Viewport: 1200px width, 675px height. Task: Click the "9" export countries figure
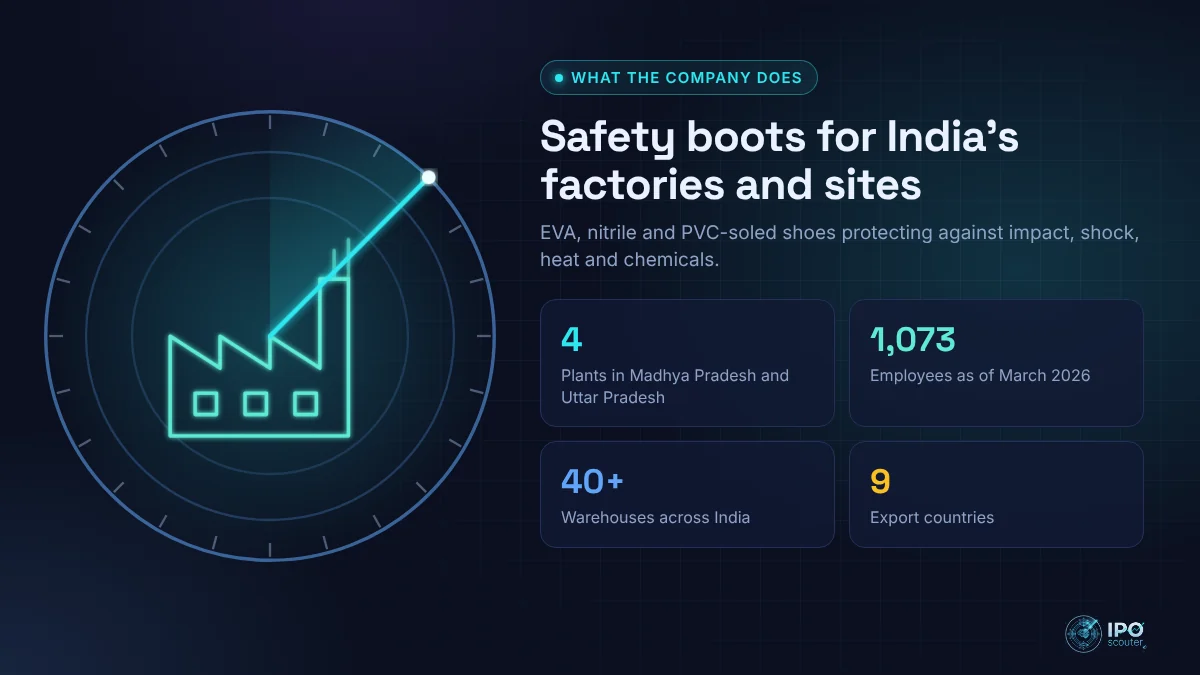pos(880,481)
